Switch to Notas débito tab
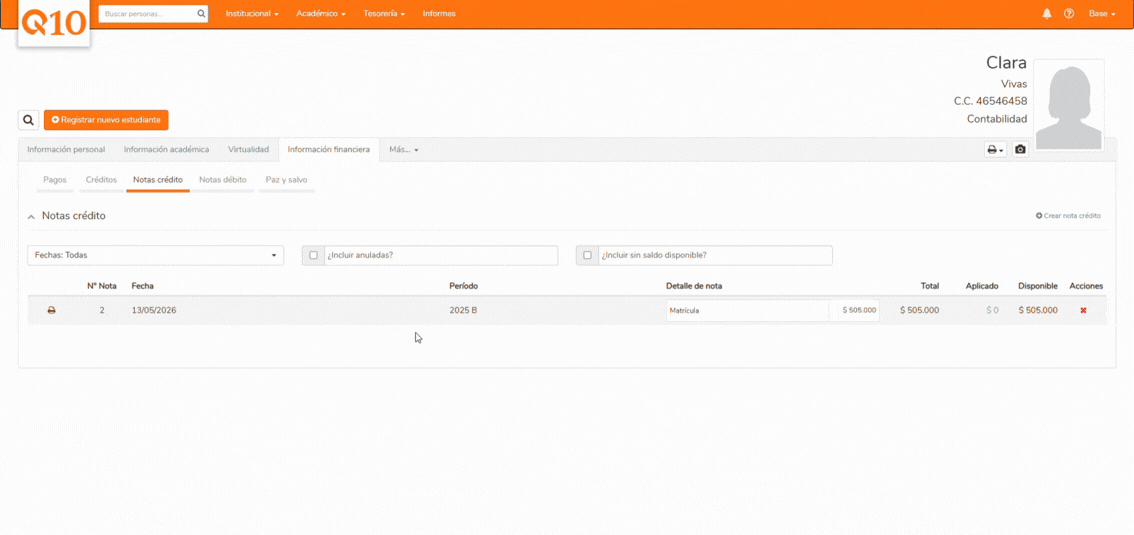 pos(223,179)
